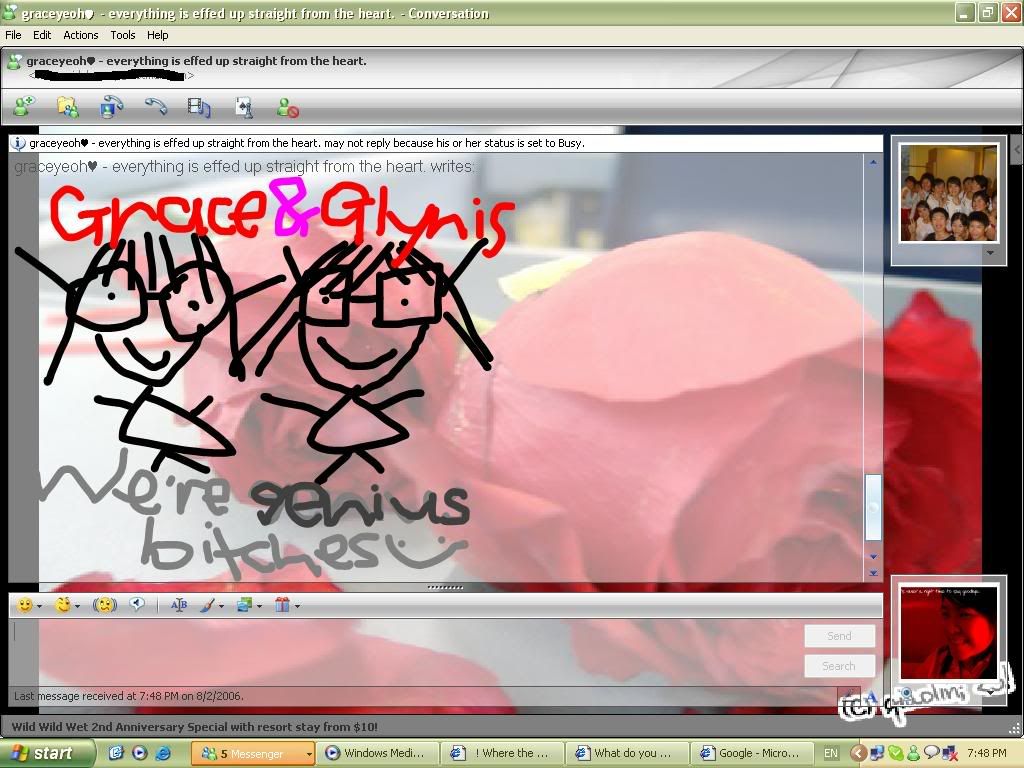
Task: Open the share files folder icon
Action: click(67, 106)
